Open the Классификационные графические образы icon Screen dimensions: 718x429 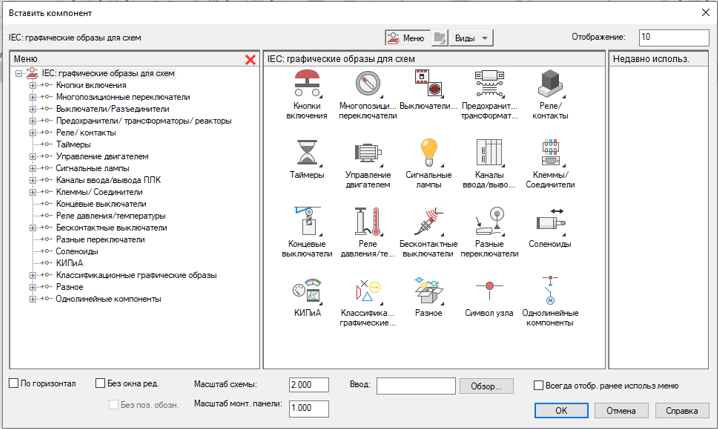coord(368,291)
